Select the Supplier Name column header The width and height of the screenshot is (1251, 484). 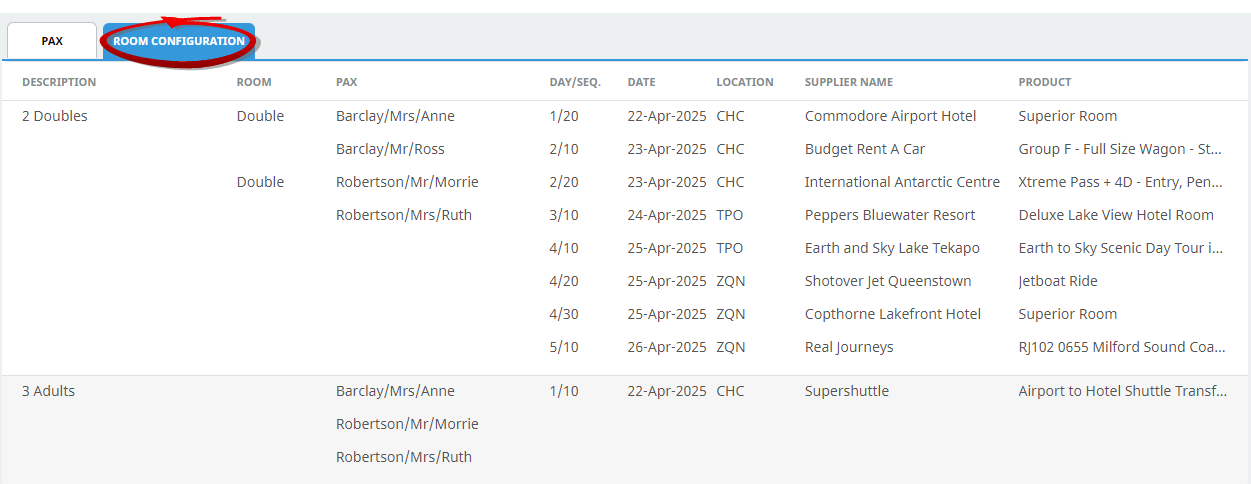click(x=848, y=82)
